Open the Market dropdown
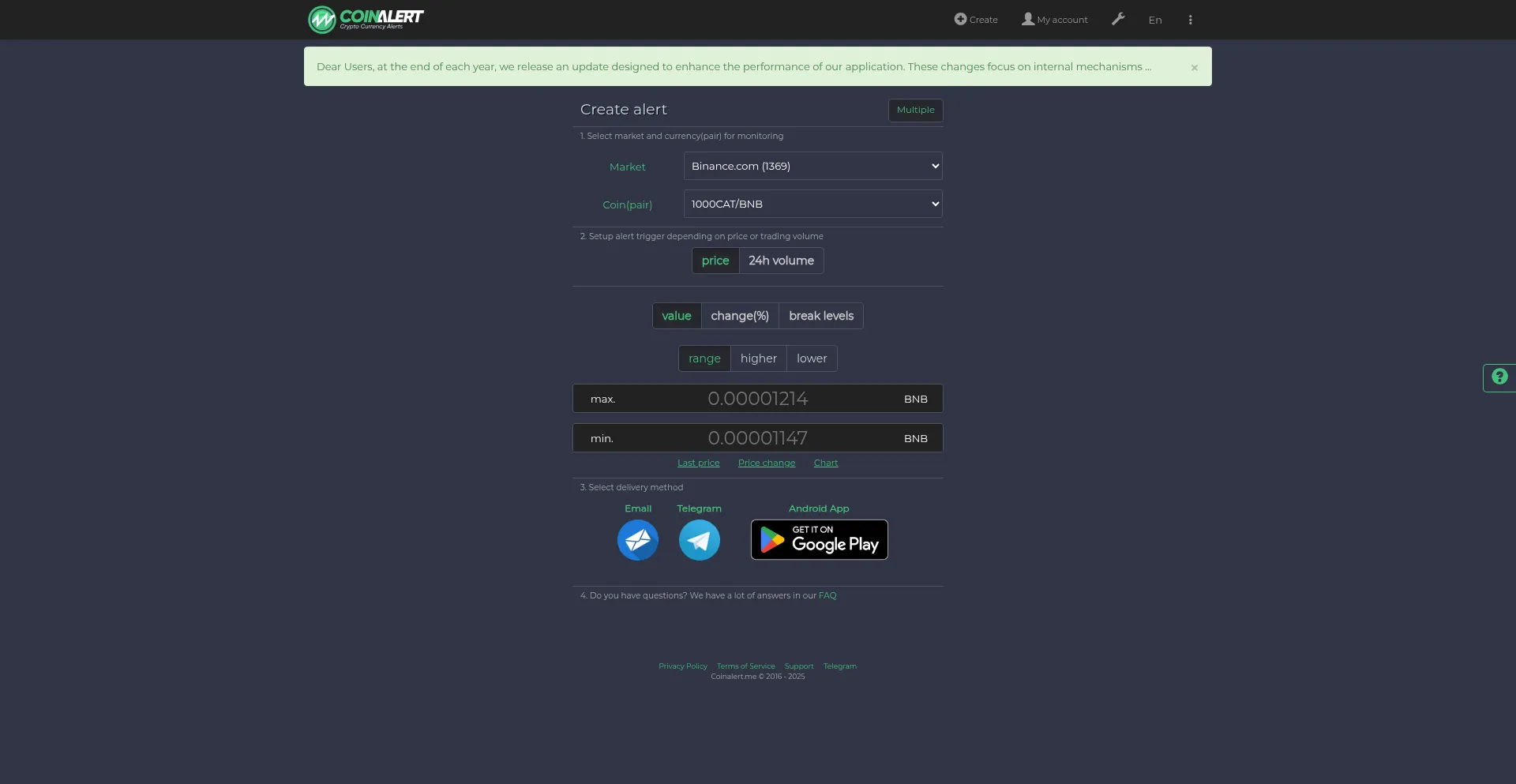Image resolution: width=1516 pixels, height=784 pixels. (812, 166)
